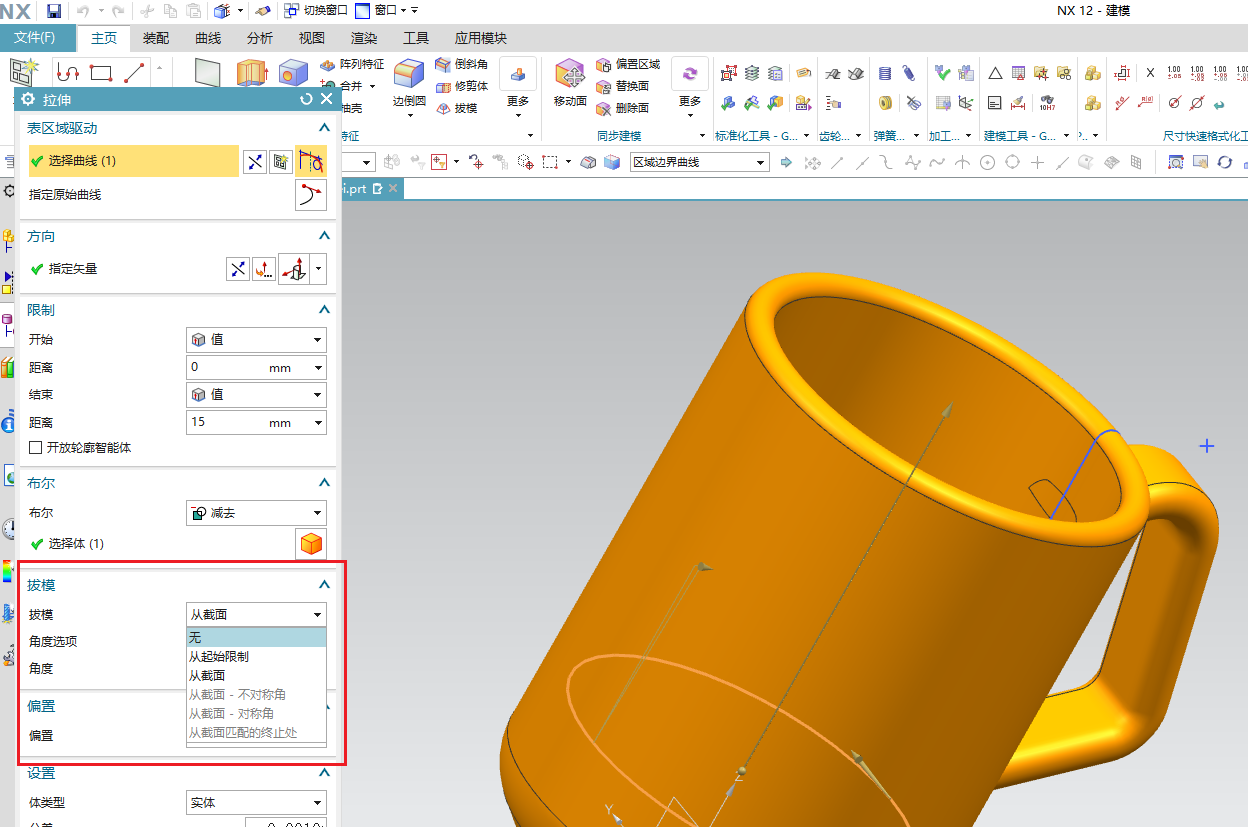
Task: Click the rectangle sketch tool icon
Action: click(100, 72)
